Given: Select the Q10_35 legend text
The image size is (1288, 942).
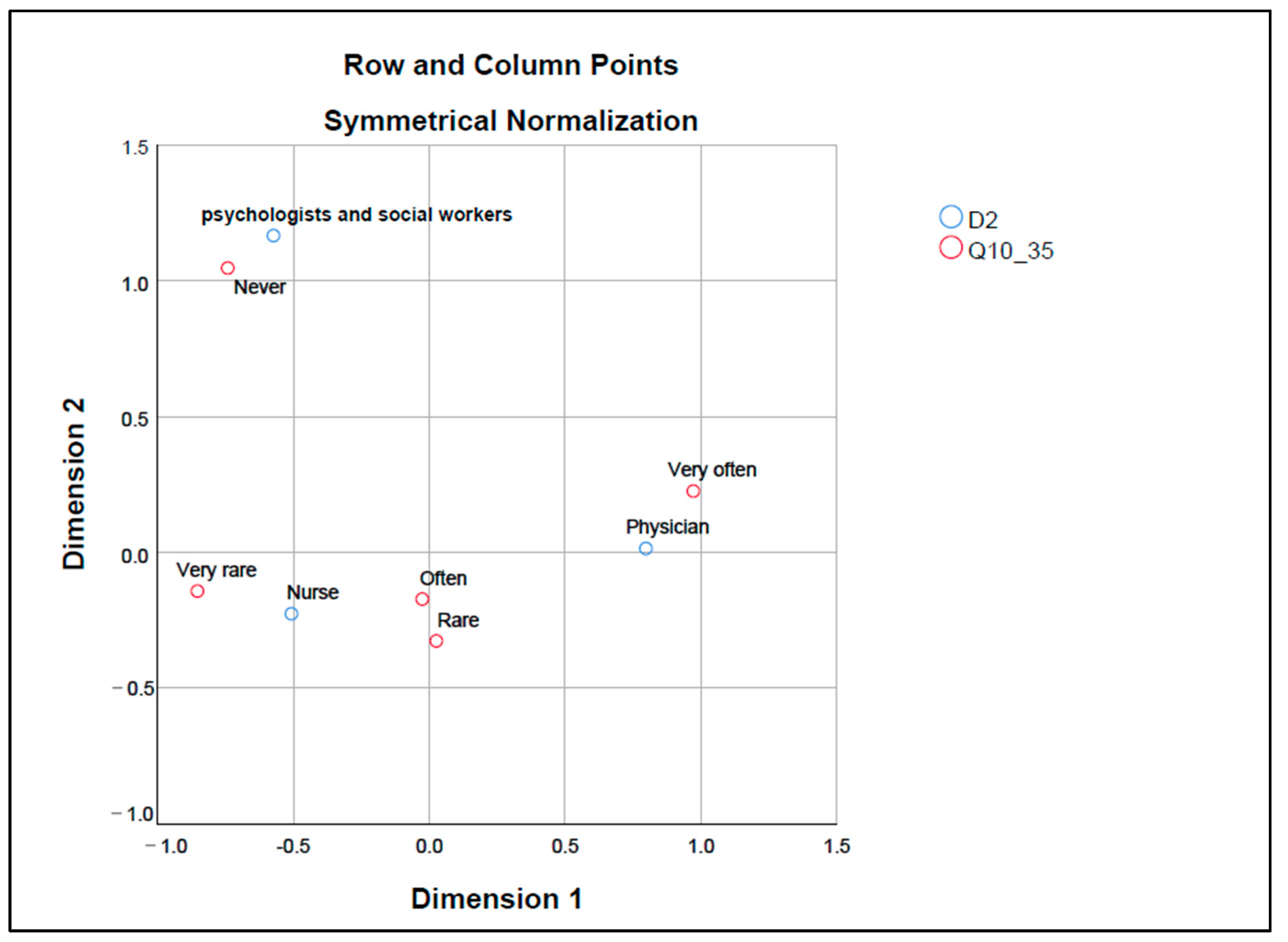Looking at the screenshot, I should (1011, 251).
